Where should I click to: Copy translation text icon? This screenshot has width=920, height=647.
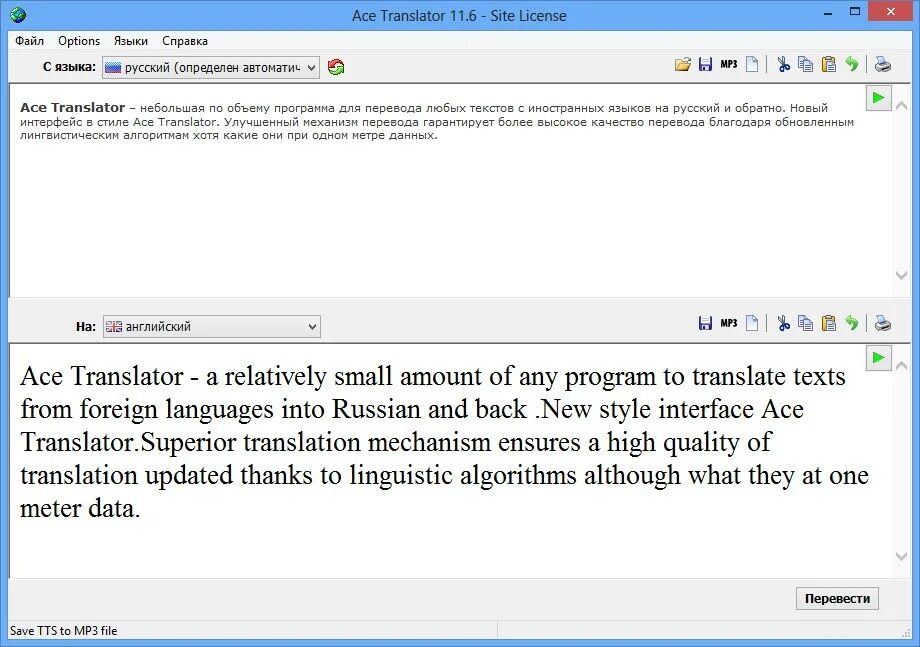point(806,323)
